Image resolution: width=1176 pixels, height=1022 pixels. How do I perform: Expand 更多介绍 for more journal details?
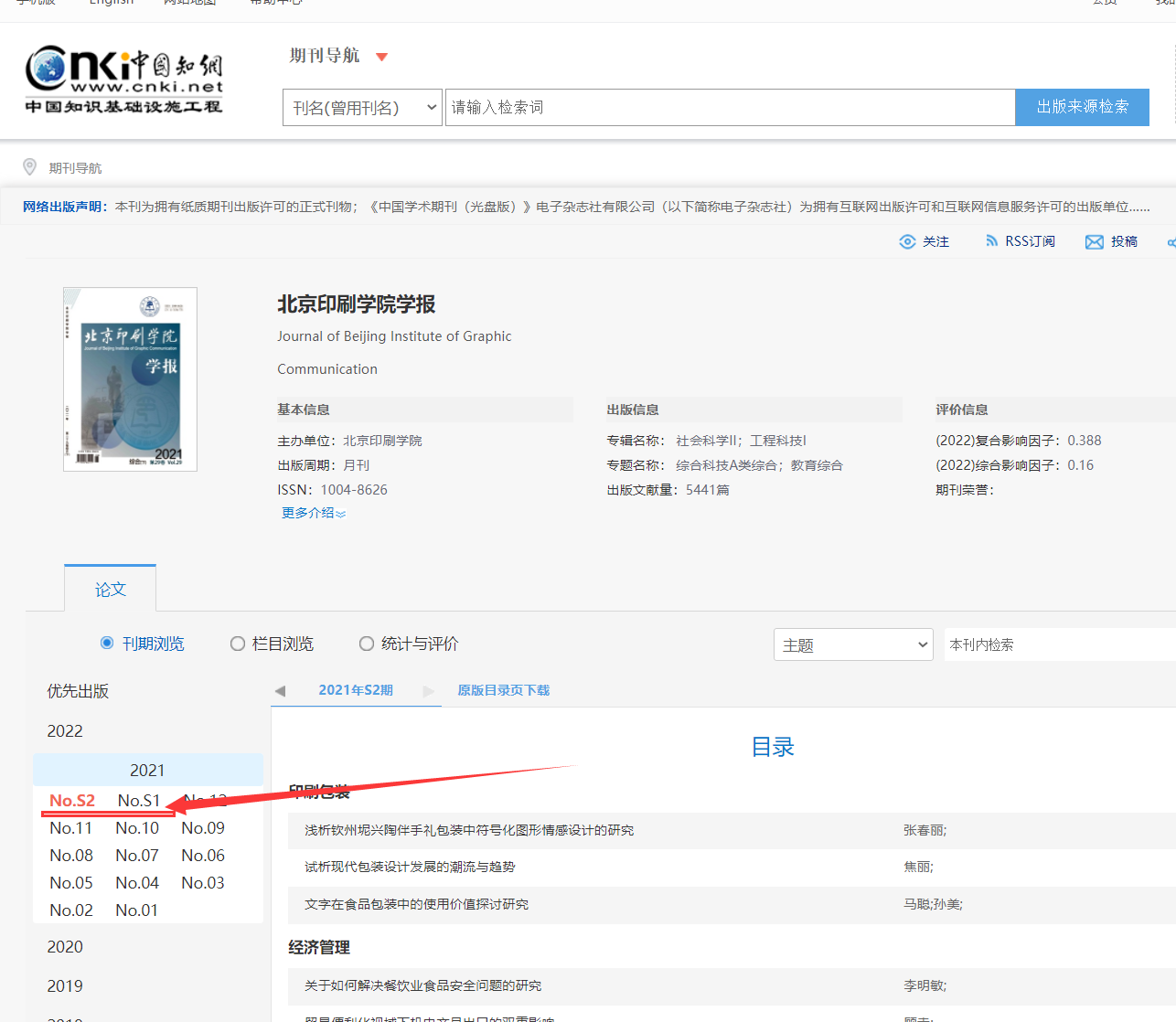pyautogui.click(x=313, y=514)
